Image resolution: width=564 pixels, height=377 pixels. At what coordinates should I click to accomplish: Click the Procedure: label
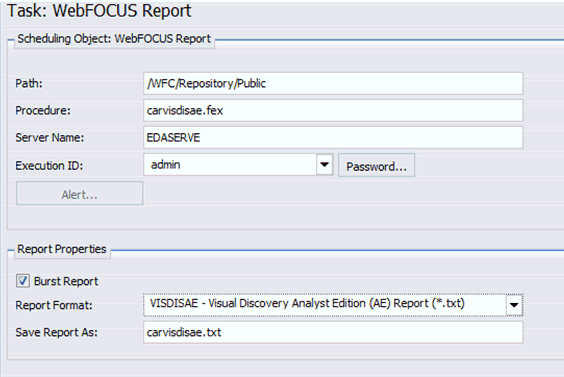(43, 110)
